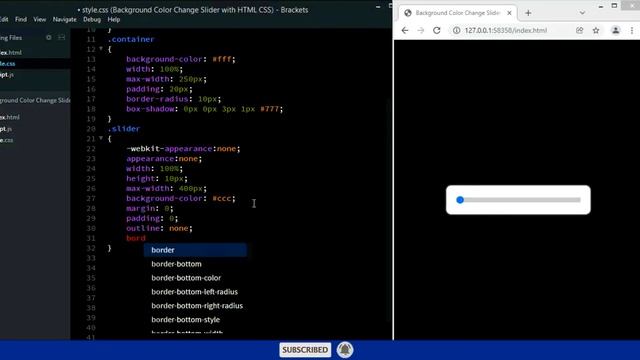Open the project name dropdown in sidebar
The height and width of the screenshot is (360, 640).
coord(35,100)
